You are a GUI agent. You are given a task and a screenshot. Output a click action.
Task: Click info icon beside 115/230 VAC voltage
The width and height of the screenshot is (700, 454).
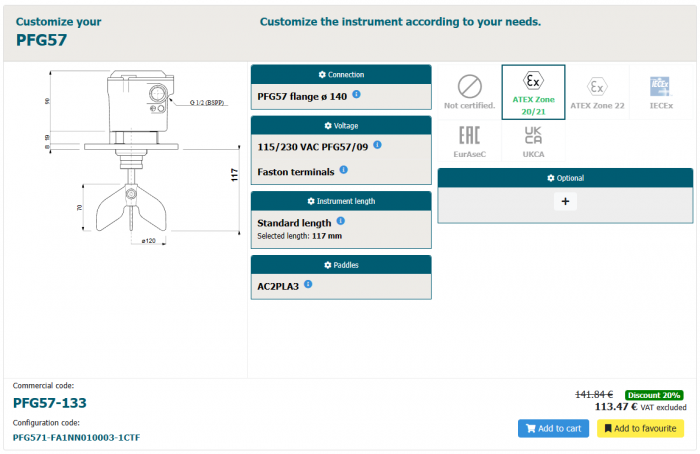click(377, 145)
